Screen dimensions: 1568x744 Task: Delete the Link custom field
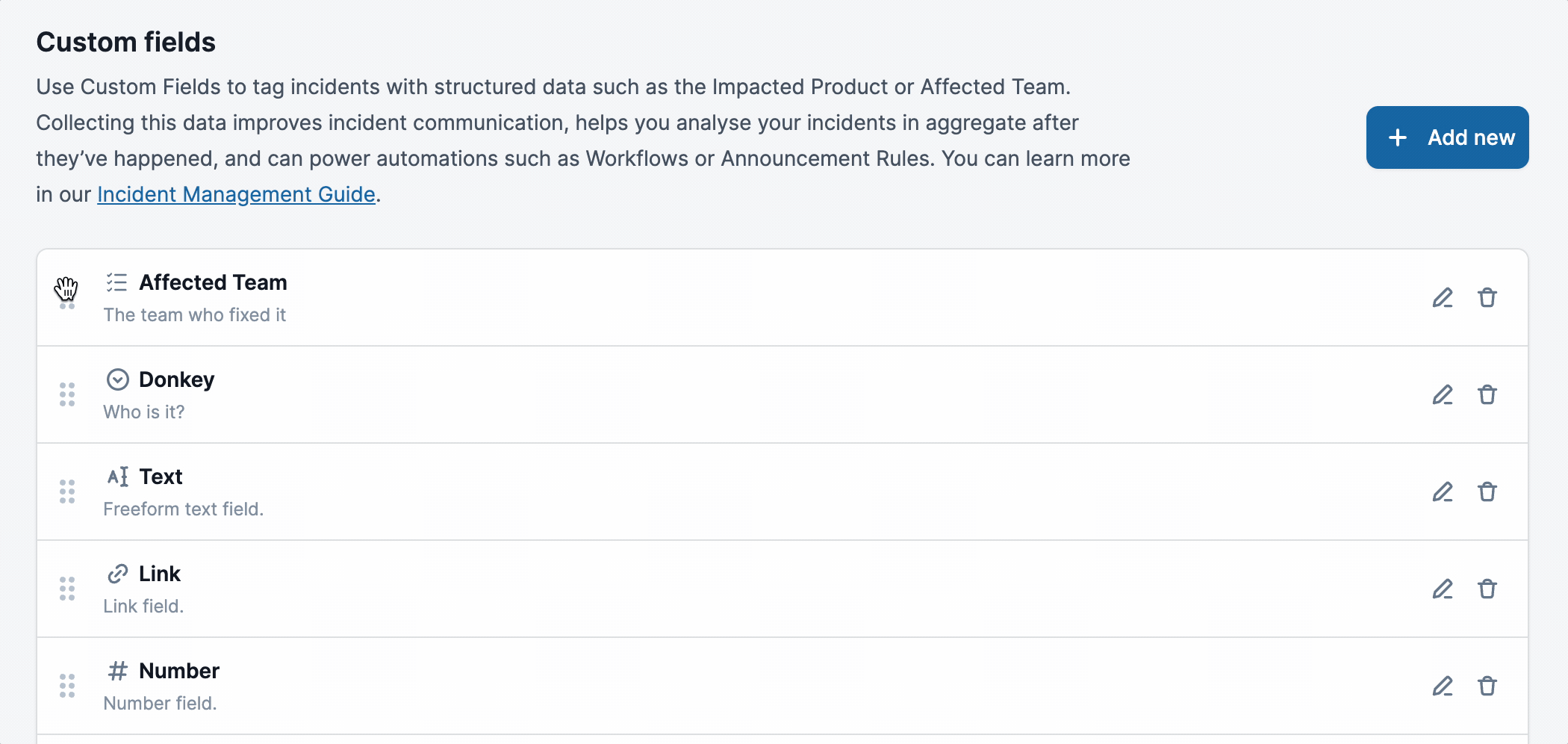point(1487,589)
